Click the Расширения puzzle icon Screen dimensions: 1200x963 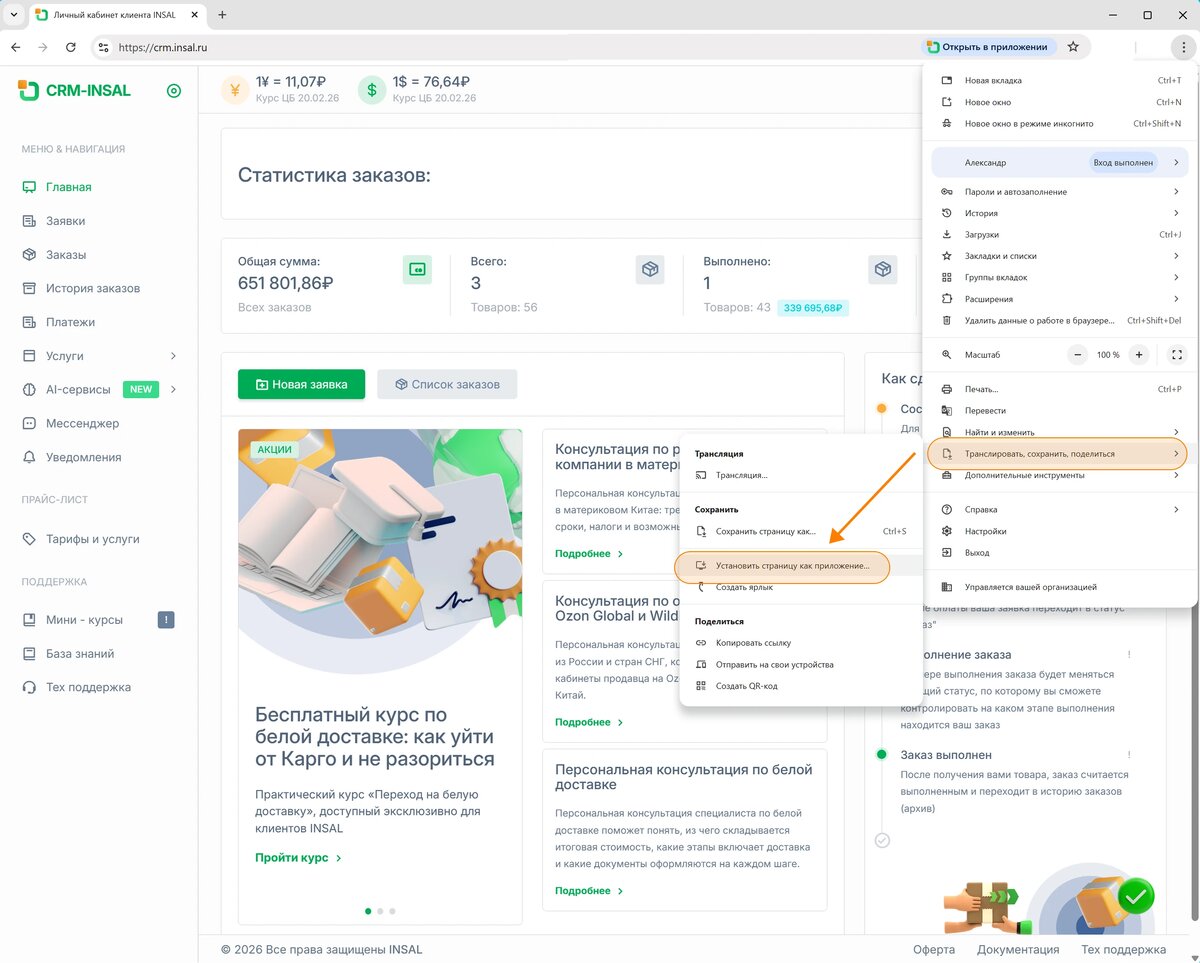click(x=947, y=299)
